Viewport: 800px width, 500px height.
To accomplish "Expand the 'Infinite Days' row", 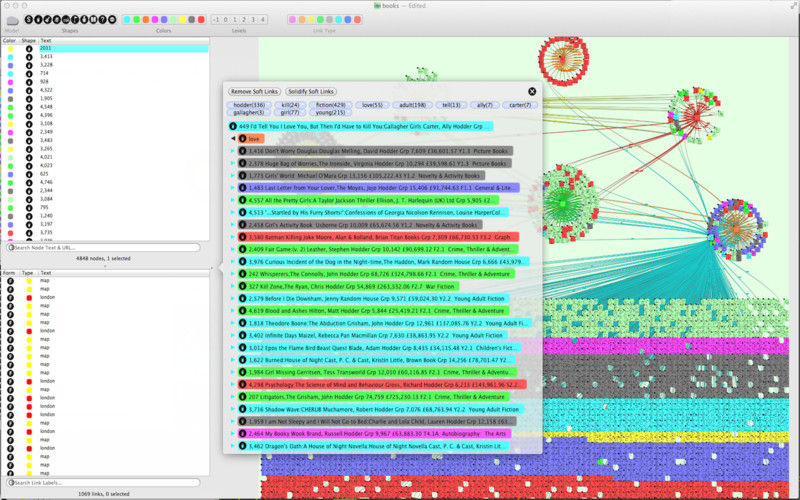I will tap(233, 335).
